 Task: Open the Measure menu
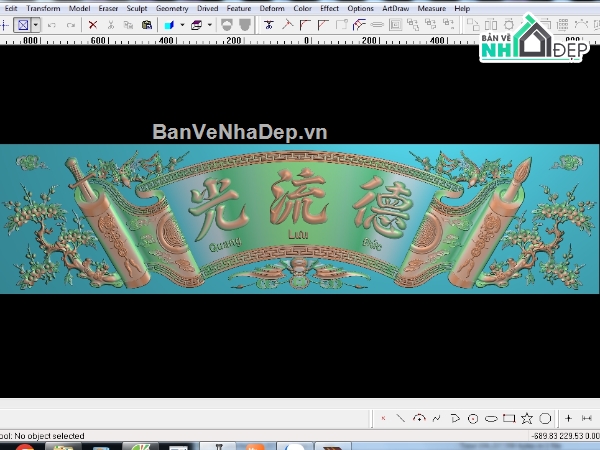pos(432,8)
